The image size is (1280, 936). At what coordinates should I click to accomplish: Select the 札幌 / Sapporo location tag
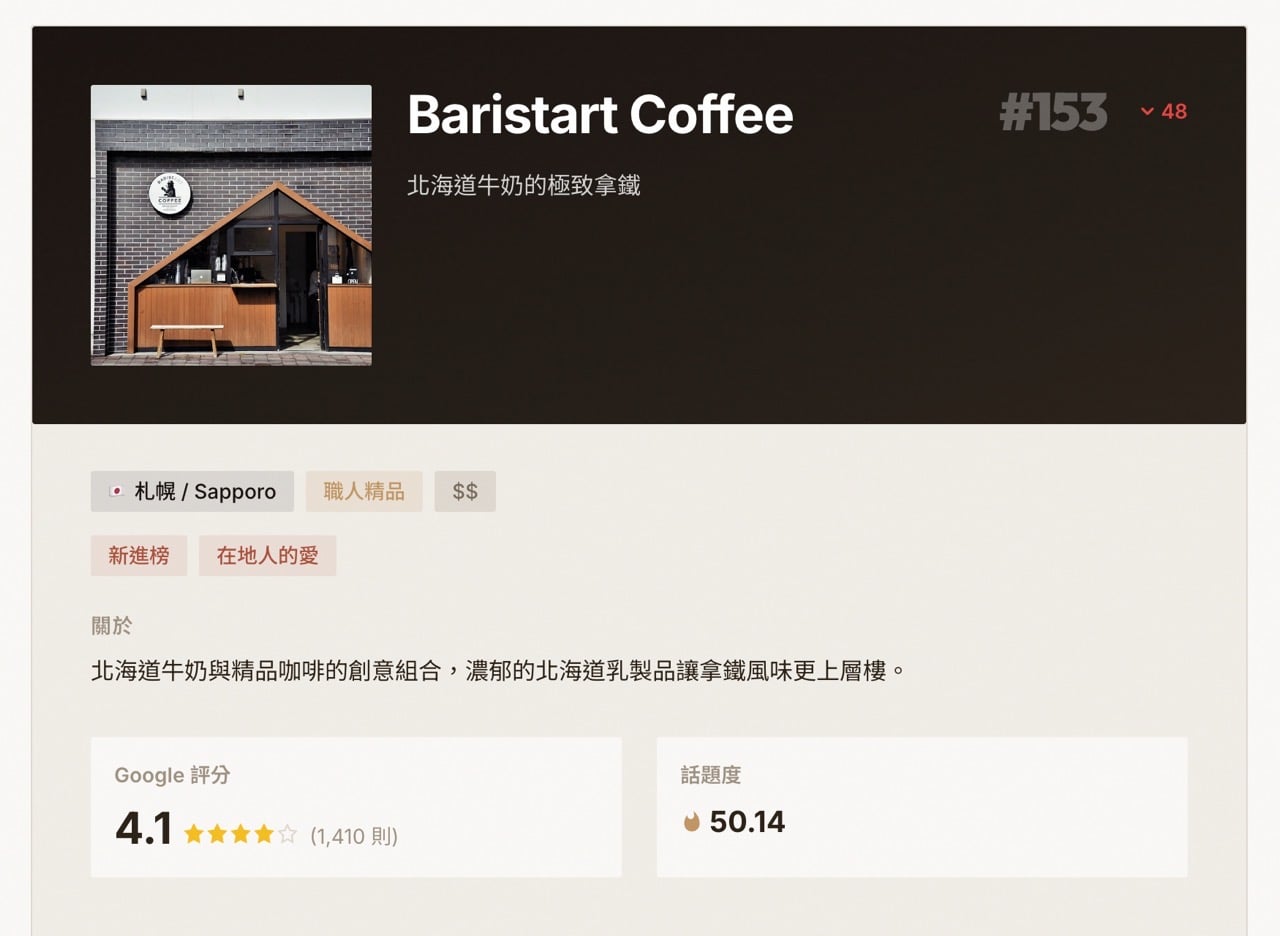coord(192,492)
